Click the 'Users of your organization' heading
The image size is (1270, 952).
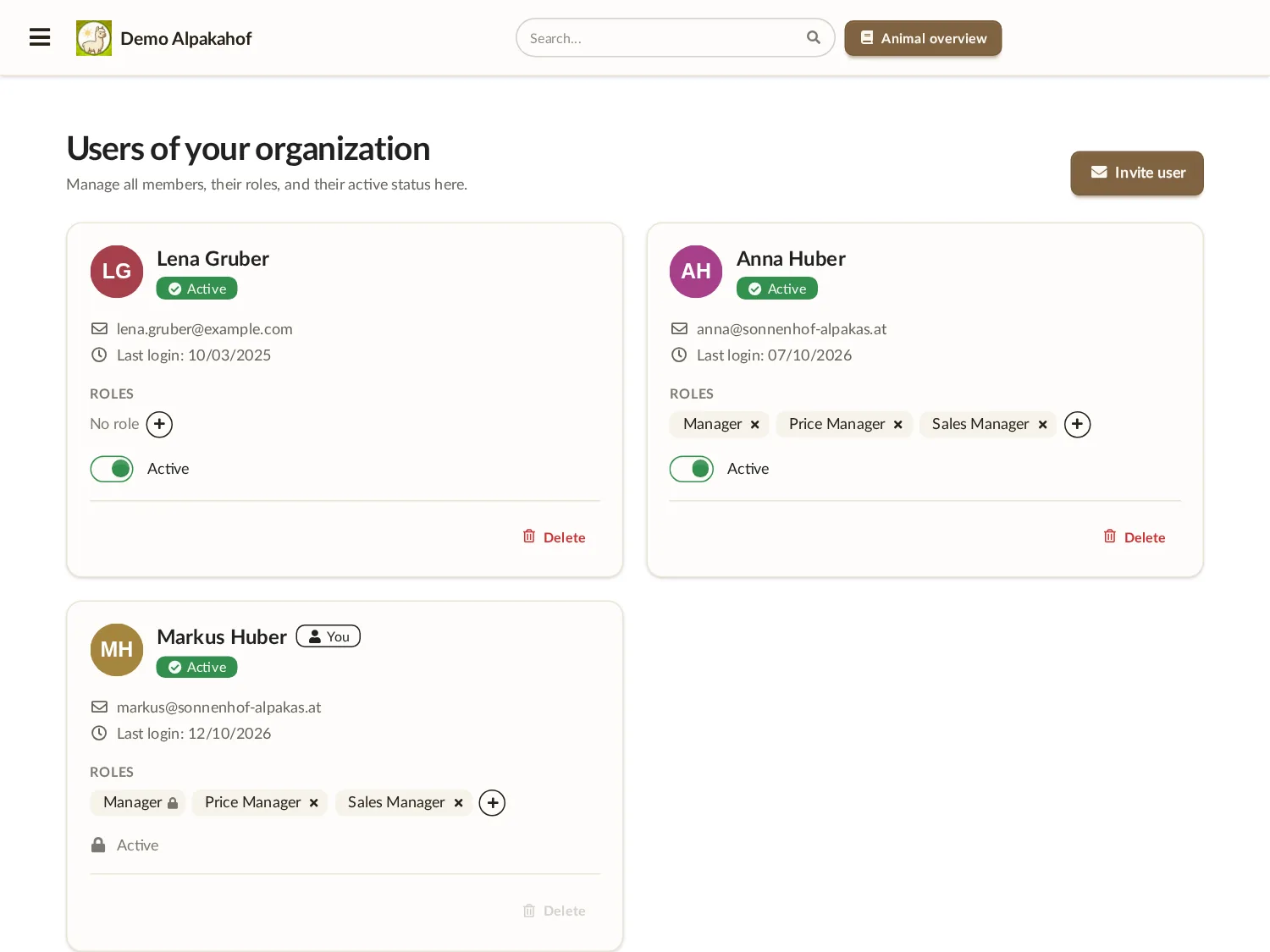click(248, 149)
